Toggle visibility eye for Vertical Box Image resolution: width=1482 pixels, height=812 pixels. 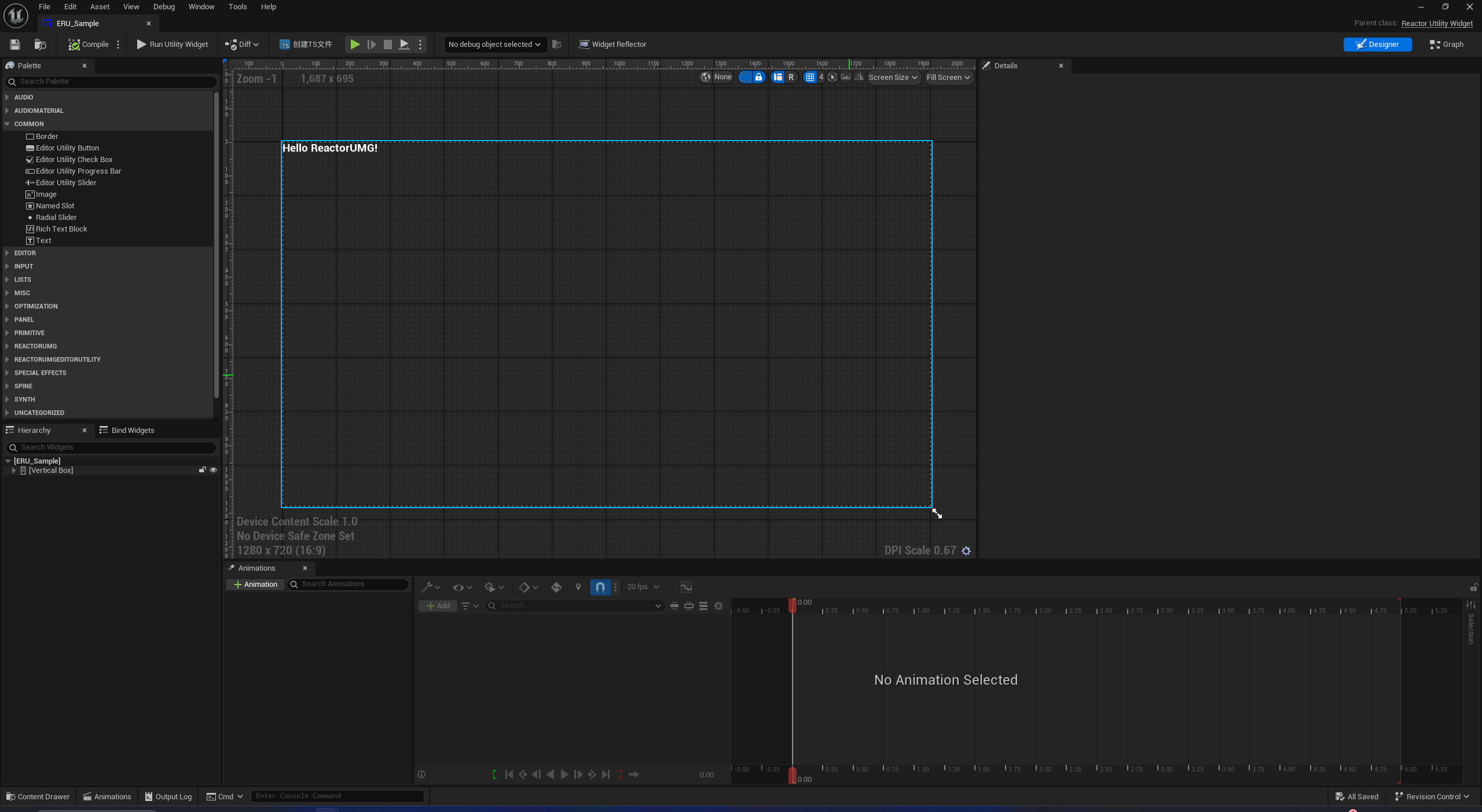click(213, 470)
